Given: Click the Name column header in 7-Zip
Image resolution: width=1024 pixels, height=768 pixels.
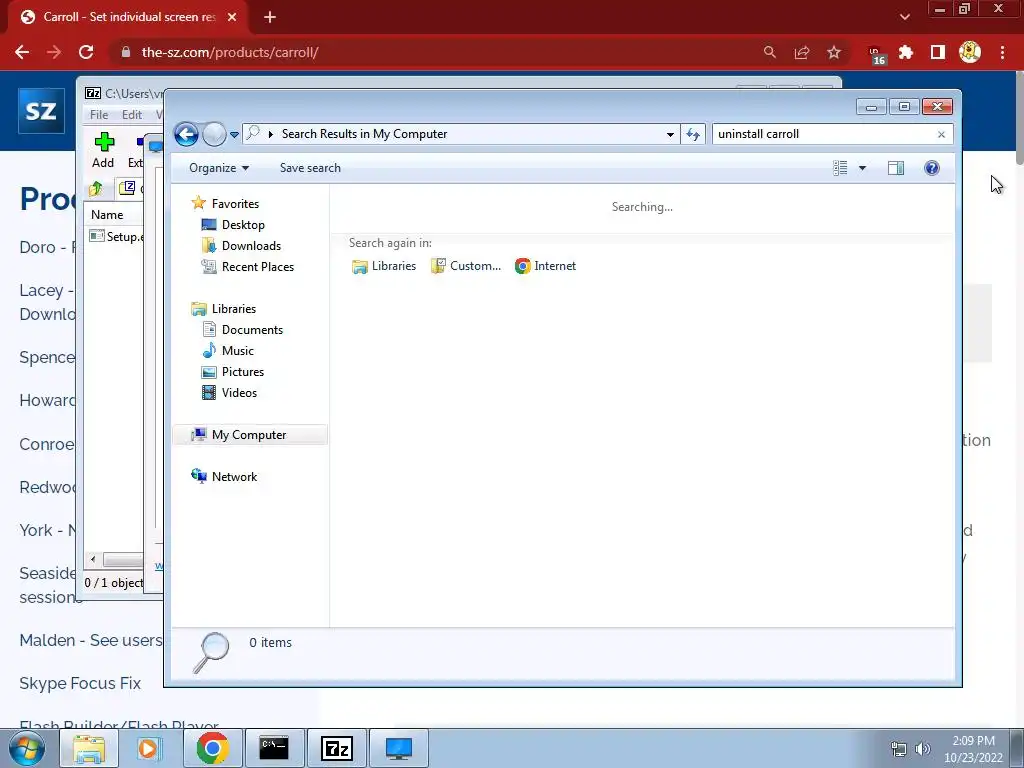Looking at the screenshot, I should coord(107,215).
